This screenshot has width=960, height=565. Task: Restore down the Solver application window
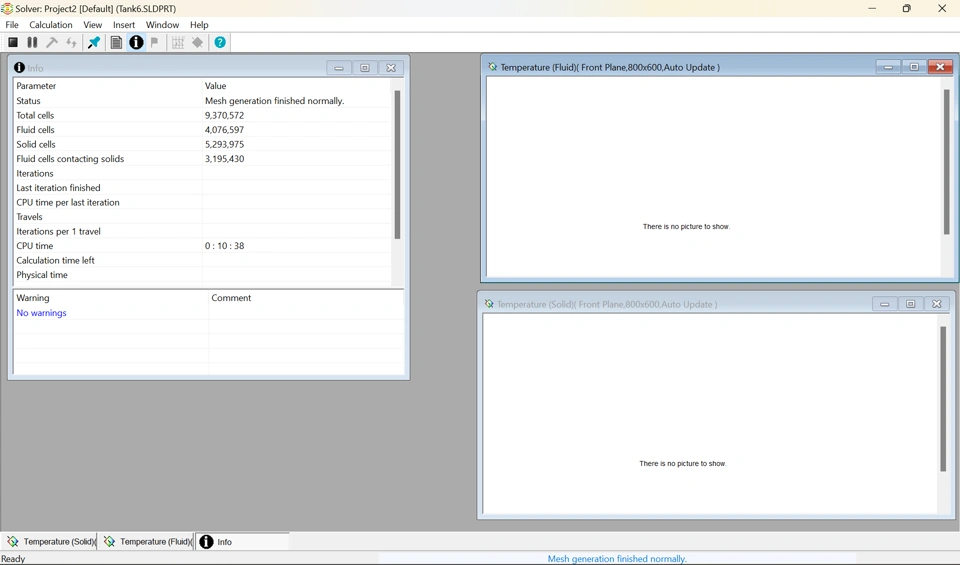tap(907, 9)
